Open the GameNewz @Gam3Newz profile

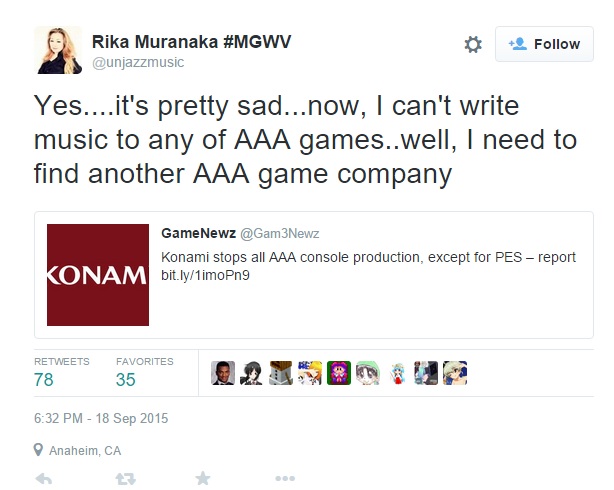(240, 233)
